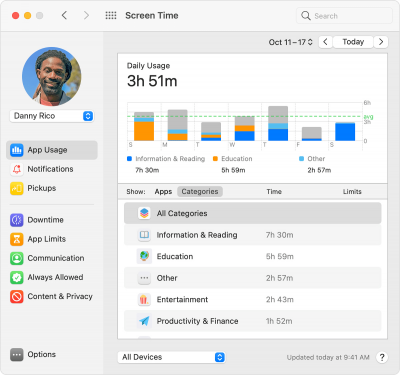Viewport: 400px width, 375px height.
Task: Select the Information & Reading row
Action: [x=253, y=235]
